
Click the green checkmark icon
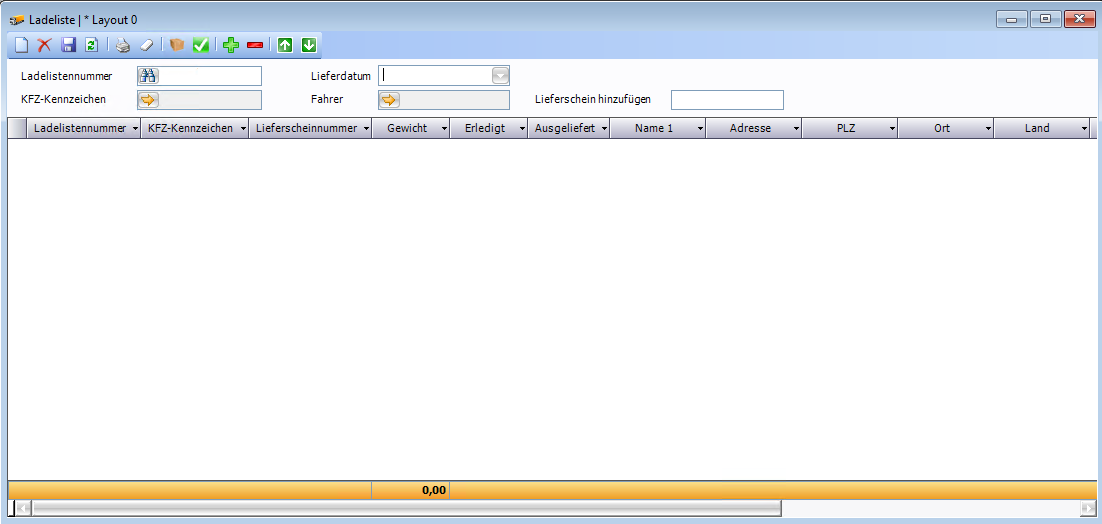pos(201,45)
